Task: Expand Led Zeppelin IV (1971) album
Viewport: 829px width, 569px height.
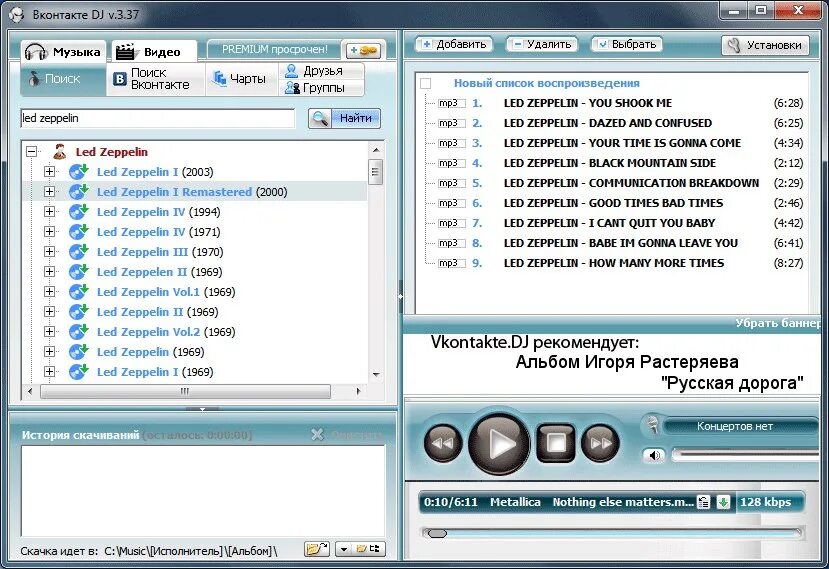Action: click(49, 232)
